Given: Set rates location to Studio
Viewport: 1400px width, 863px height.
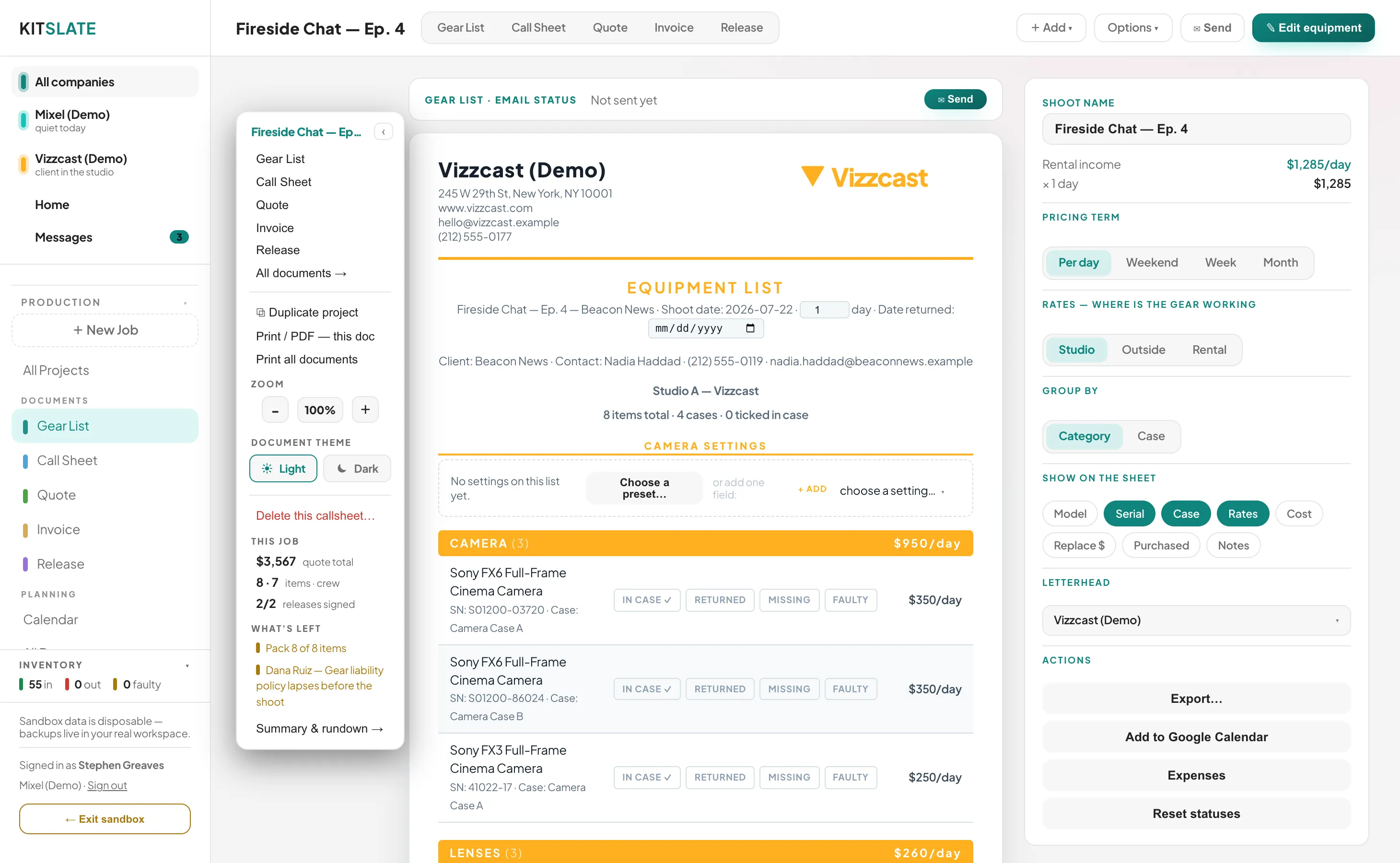Looking at the screenshot, I should click(x=1076, y=350).
